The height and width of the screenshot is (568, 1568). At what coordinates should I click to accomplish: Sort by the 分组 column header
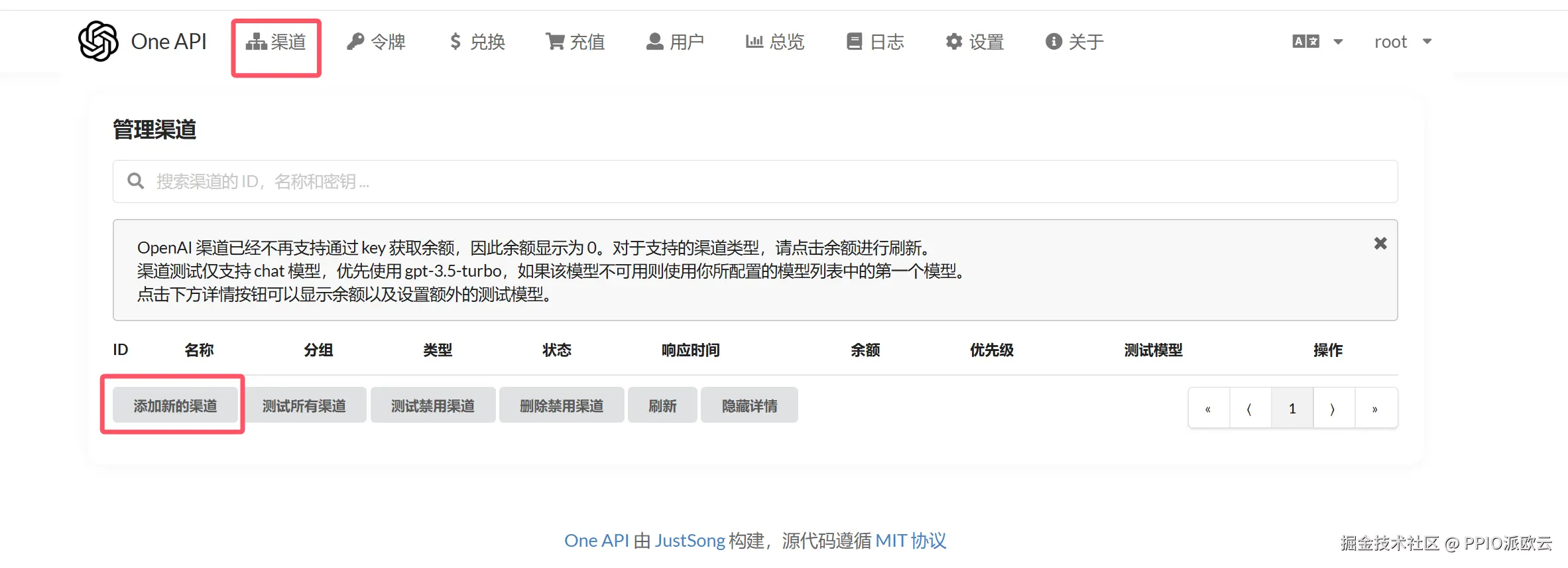click(x=318, y=350)
